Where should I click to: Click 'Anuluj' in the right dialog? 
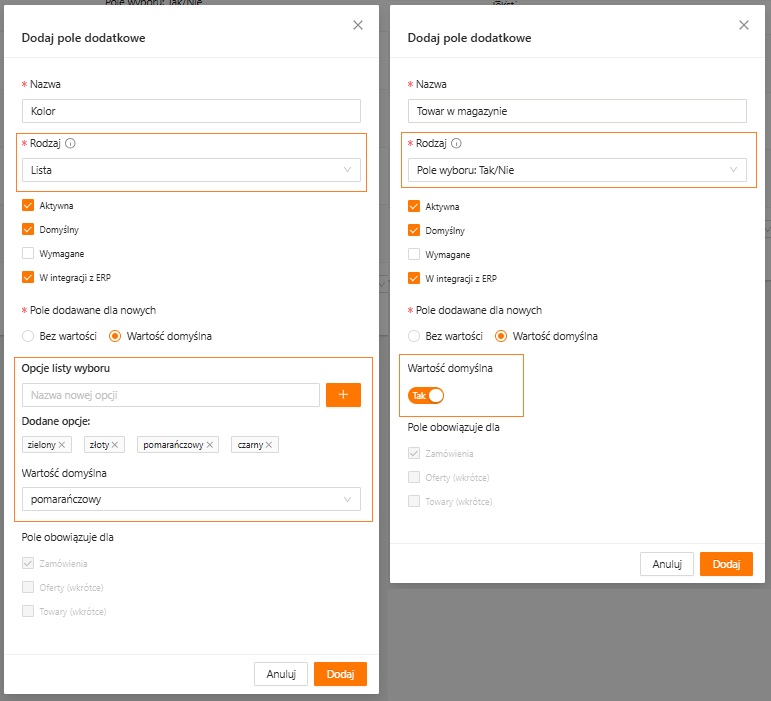point(666,564)
